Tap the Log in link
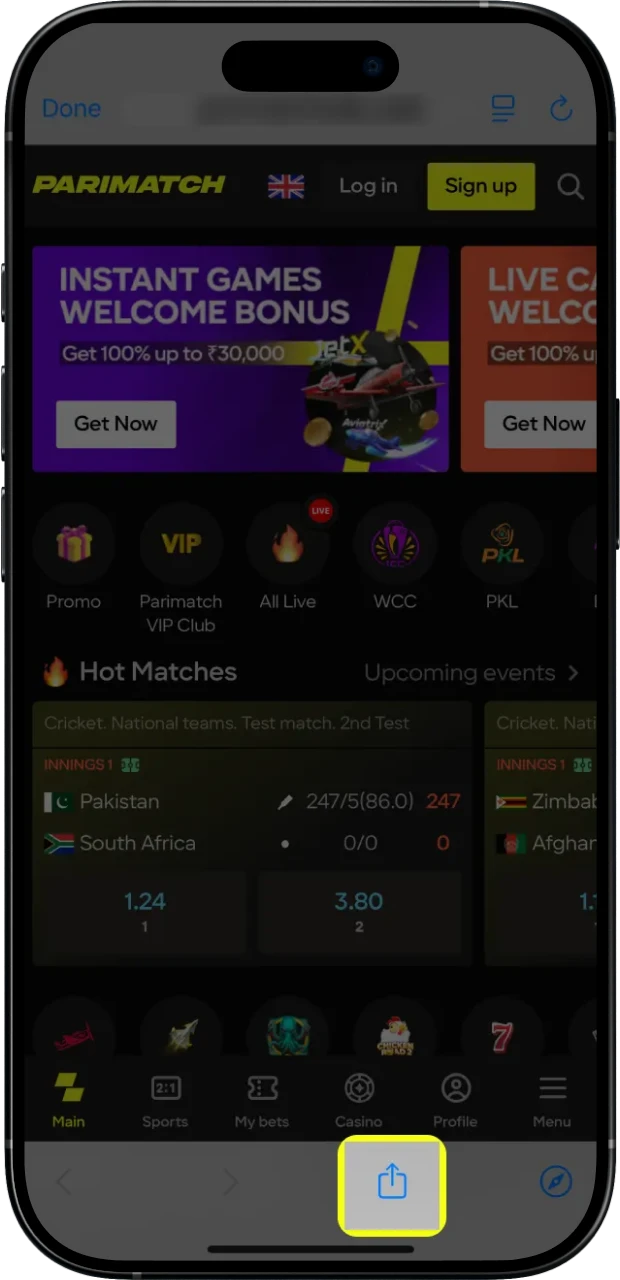 (368, 186)
